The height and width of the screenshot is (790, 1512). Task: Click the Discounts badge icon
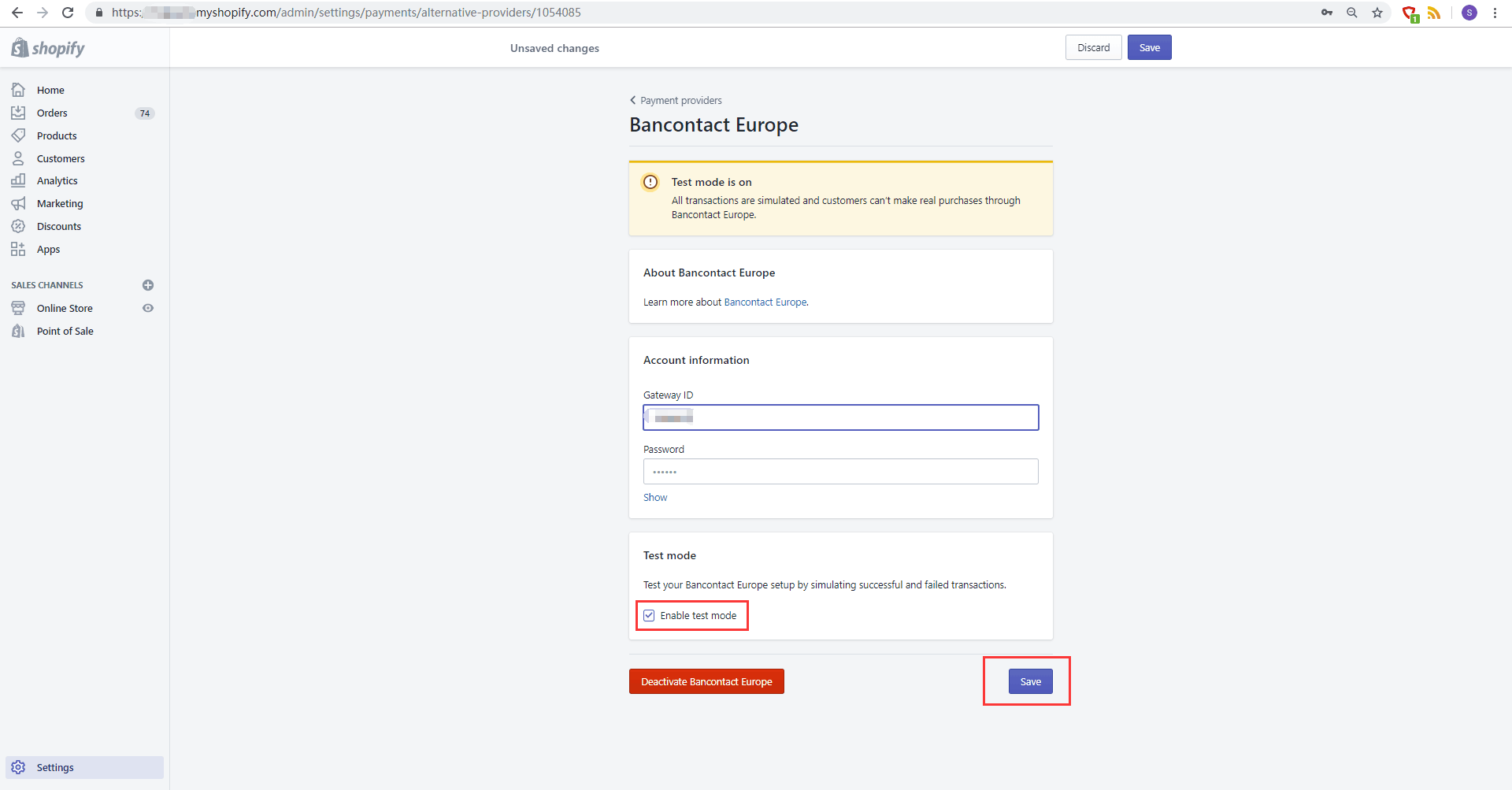(18, 226)
